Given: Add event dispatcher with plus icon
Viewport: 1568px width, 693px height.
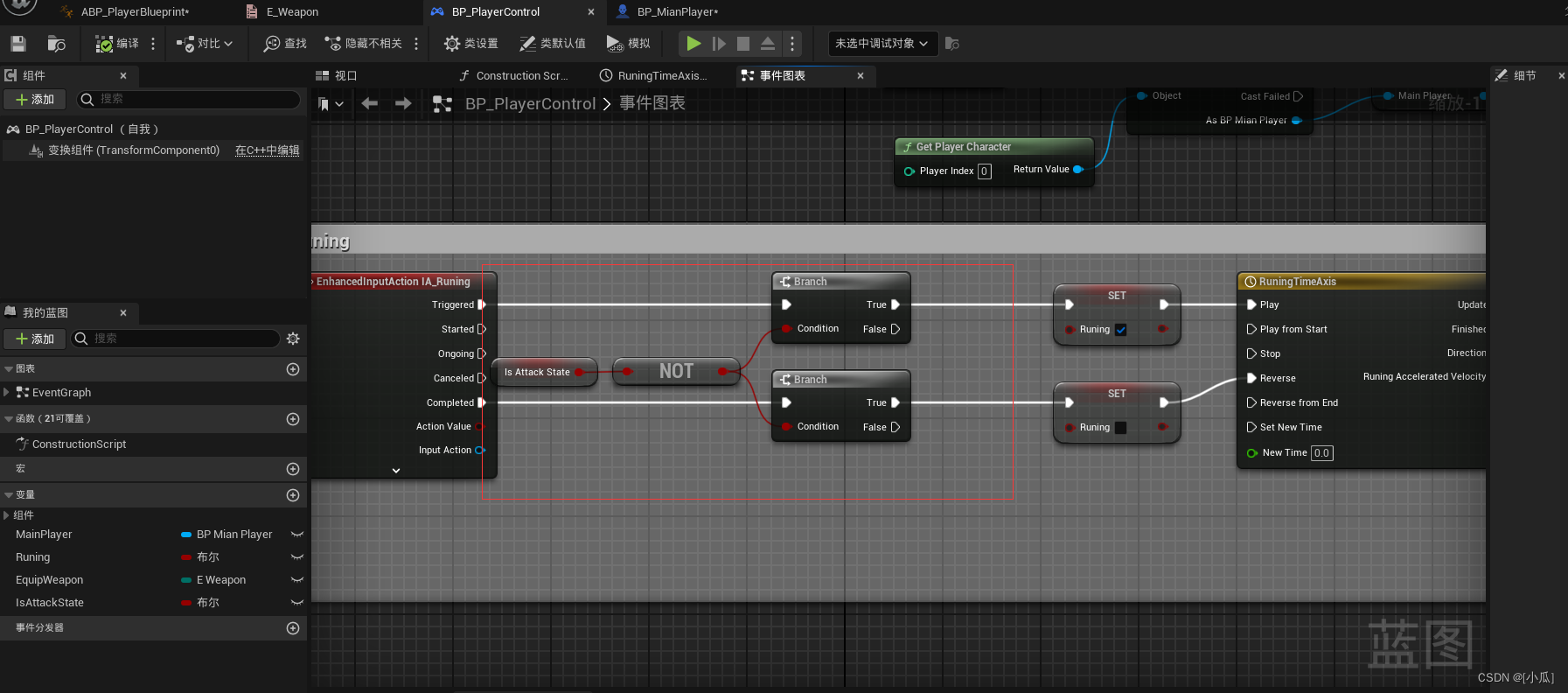Looking at the screenshot, I should click(293, 628).
